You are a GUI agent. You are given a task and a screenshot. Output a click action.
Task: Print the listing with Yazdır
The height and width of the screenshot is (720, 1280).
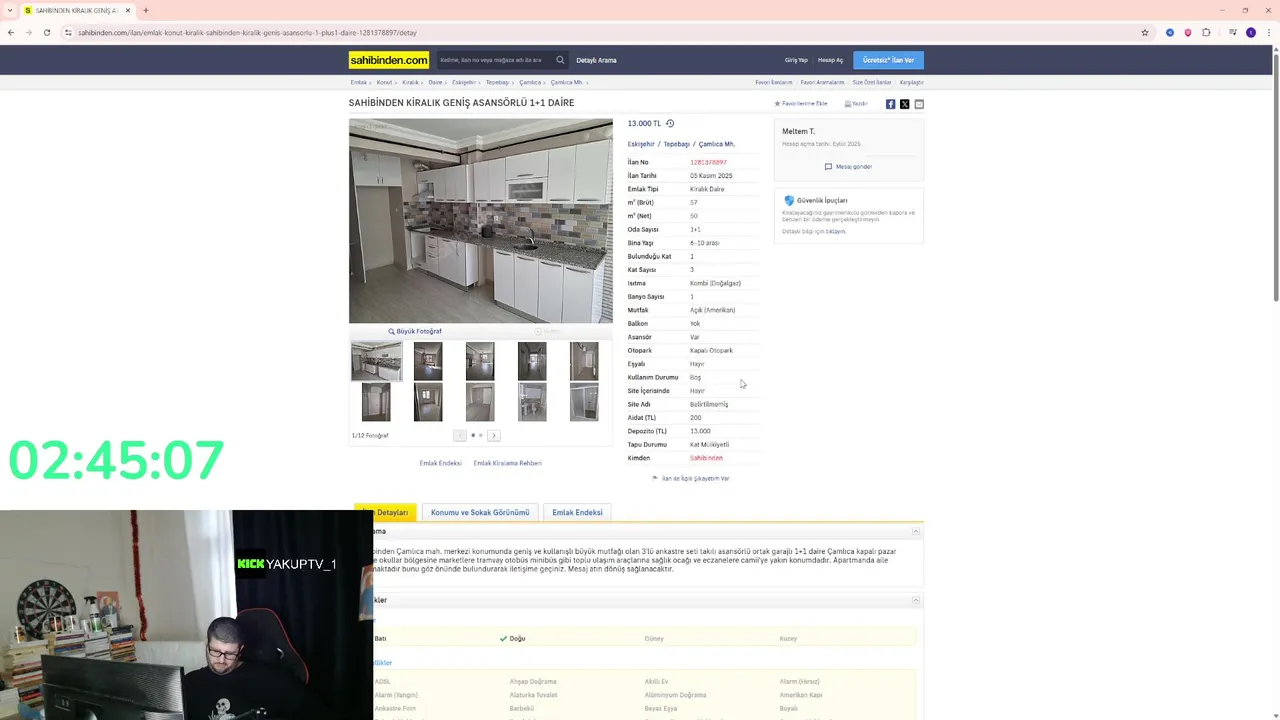(856, 104)
